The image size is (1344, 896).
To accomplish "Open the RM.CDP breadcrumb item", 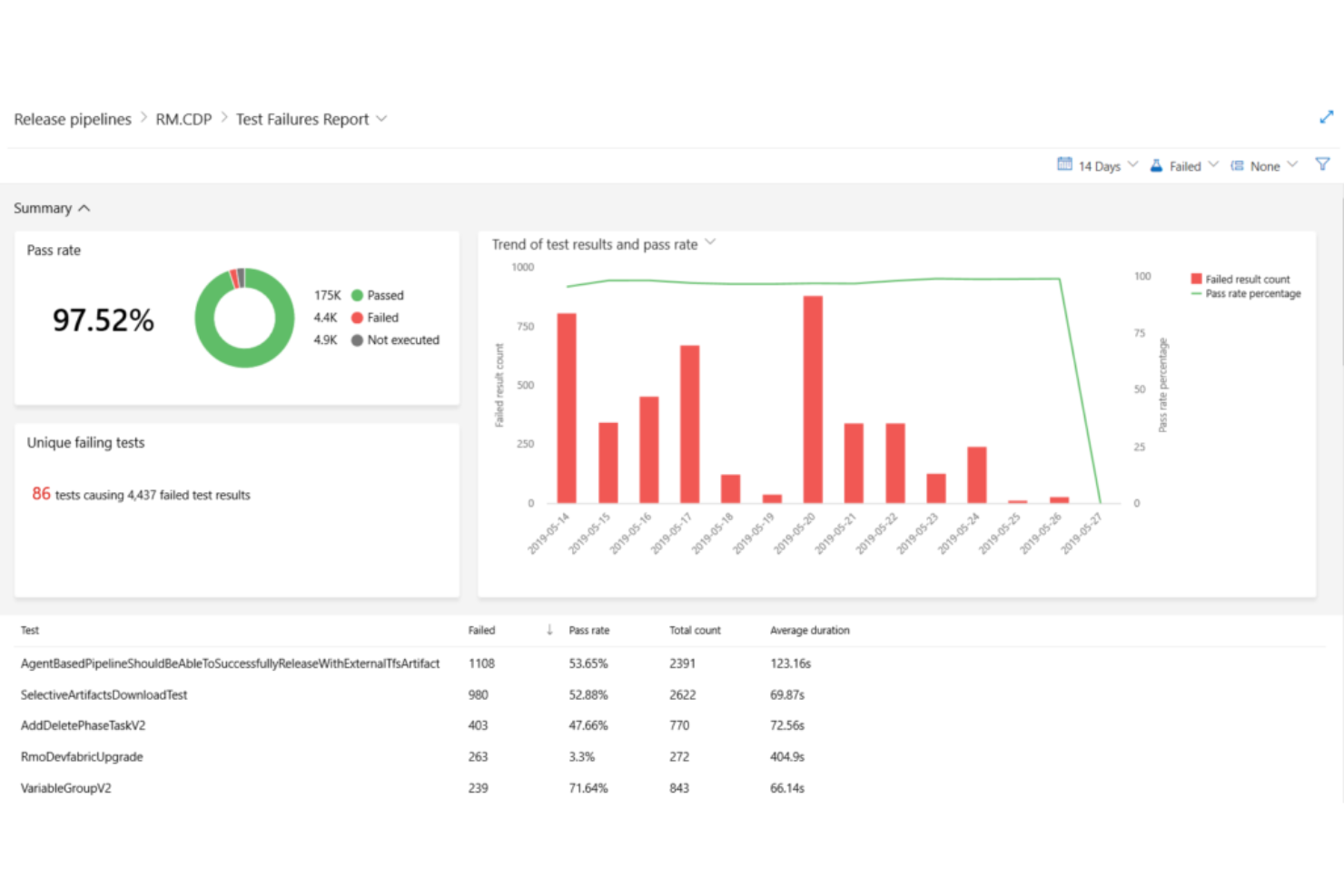I will [183, 119].
